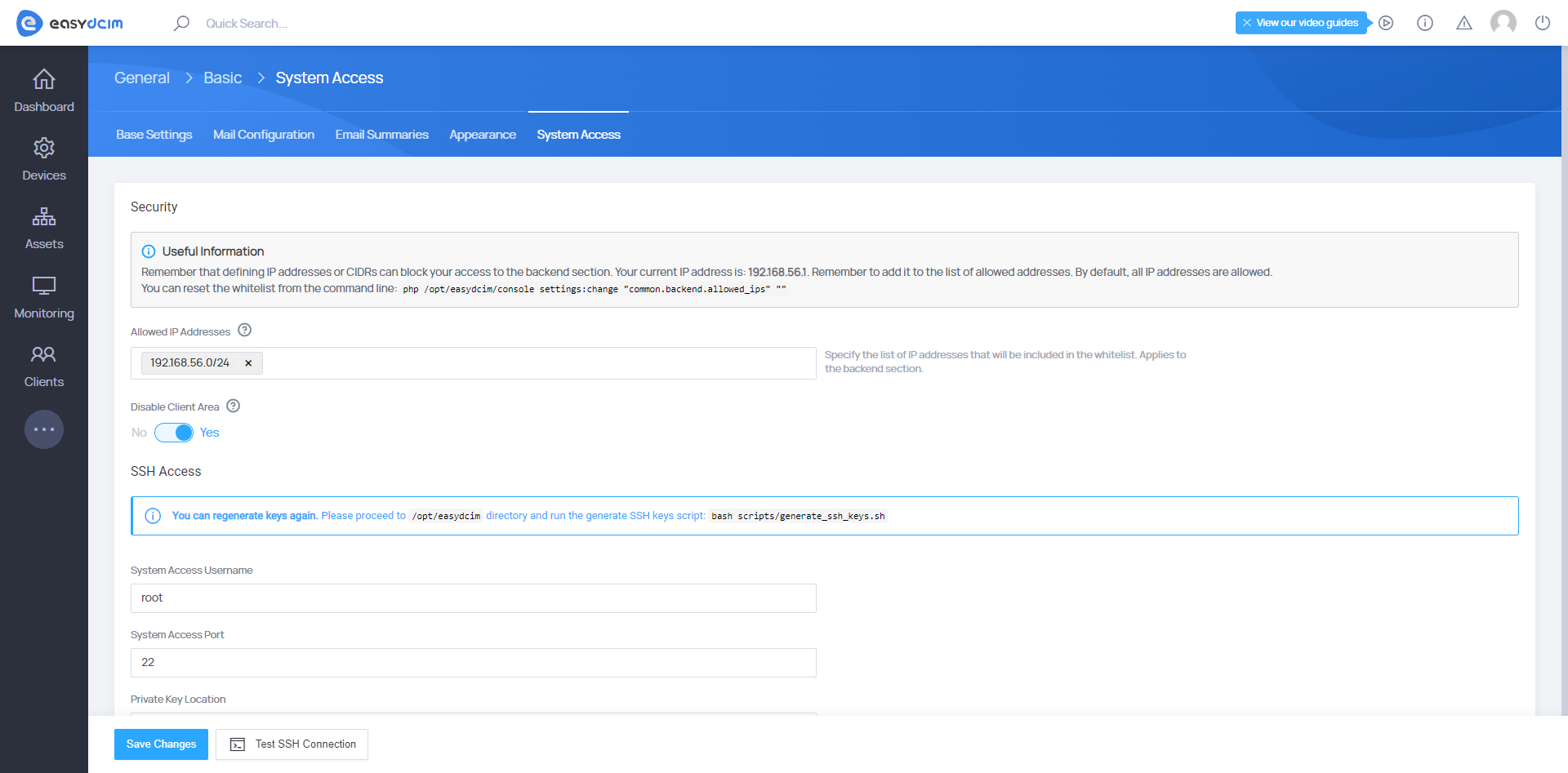The image size is (1568, 773).
Task: Open the user profile avatar
Action: pyautogui.click(x=1503, y=23)
